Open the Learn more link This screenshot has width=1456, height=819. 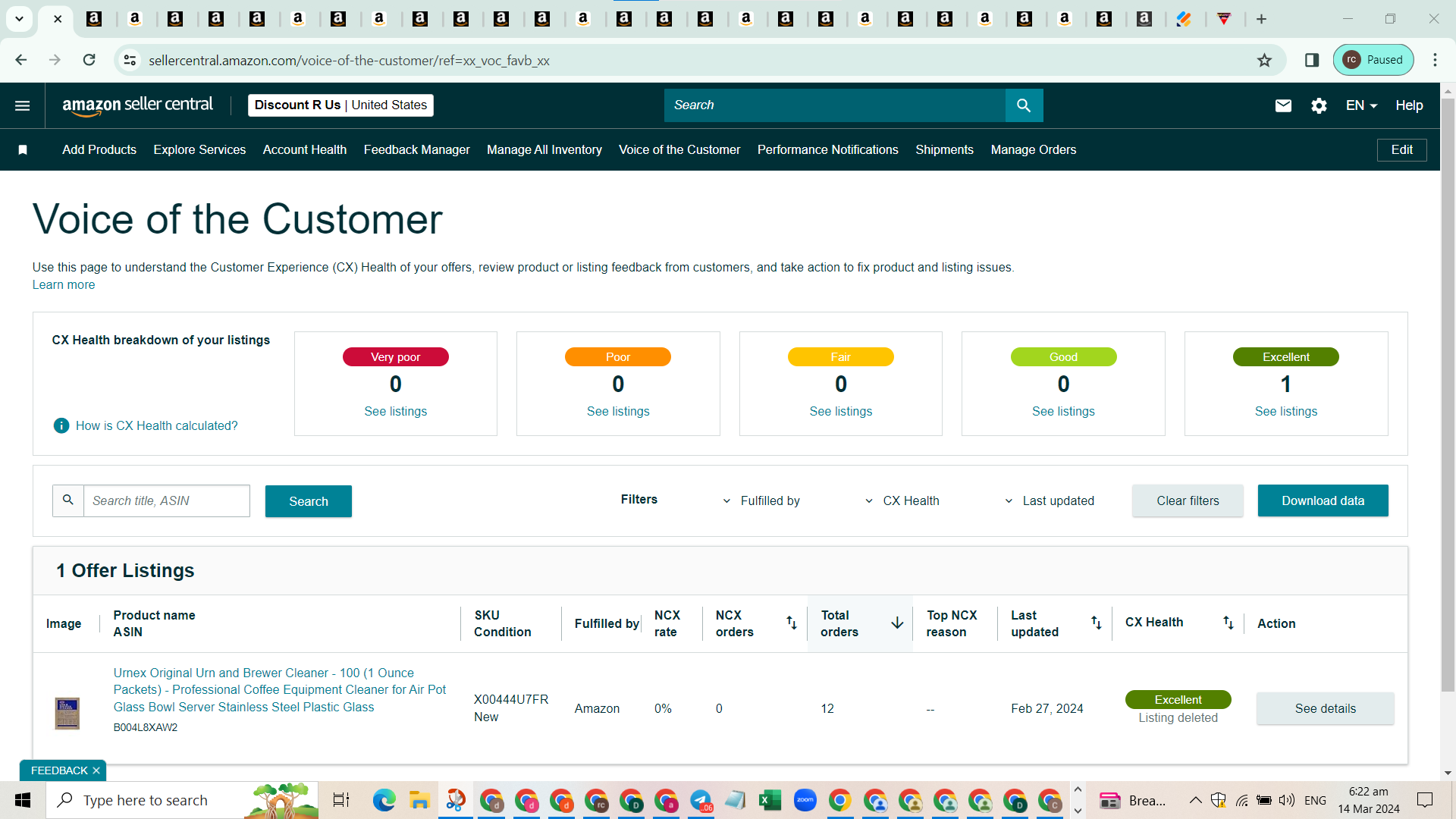point(64,284)
